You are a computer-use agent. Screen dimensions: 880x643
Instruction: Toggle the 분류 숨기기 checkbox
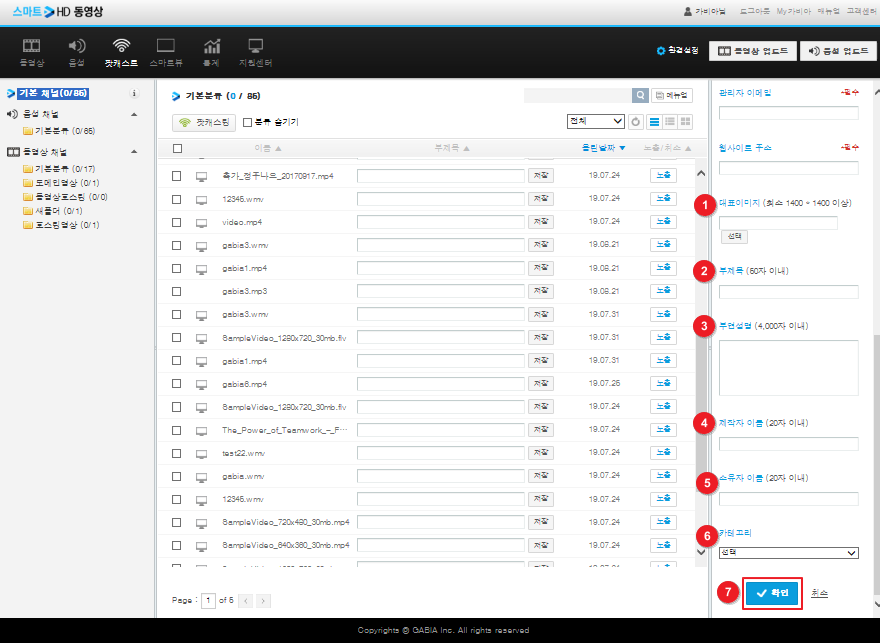point(248,123)
